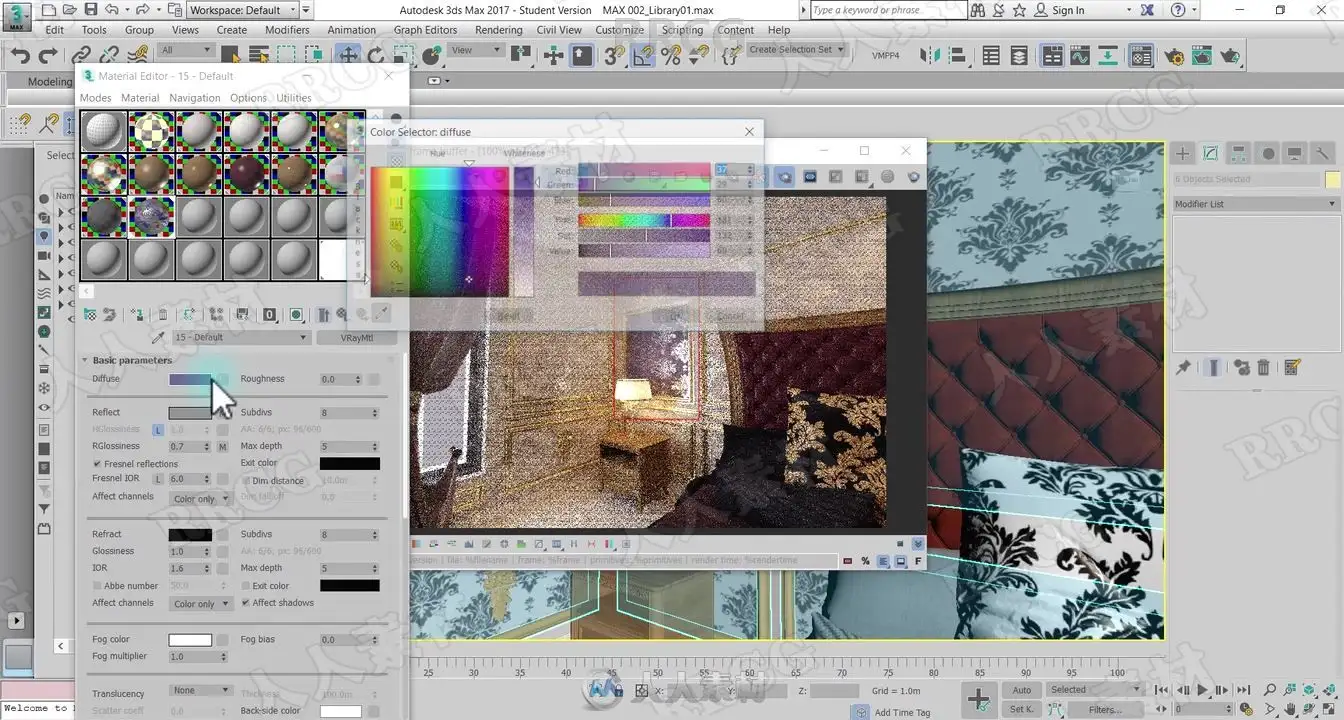Open the Render Setup teapot icon

[1173, 56]
